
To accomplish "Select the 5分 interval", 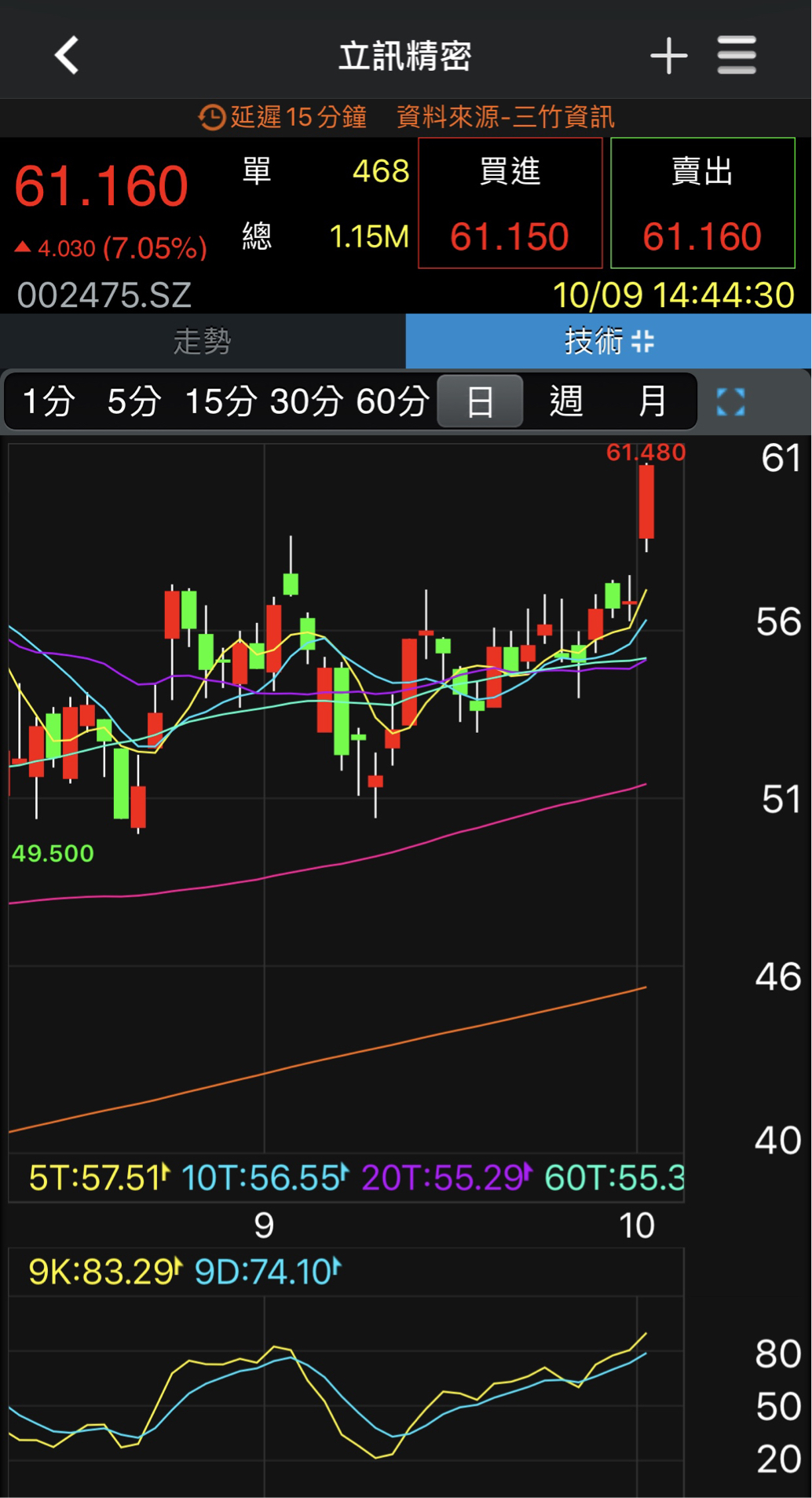I will 134,402.
